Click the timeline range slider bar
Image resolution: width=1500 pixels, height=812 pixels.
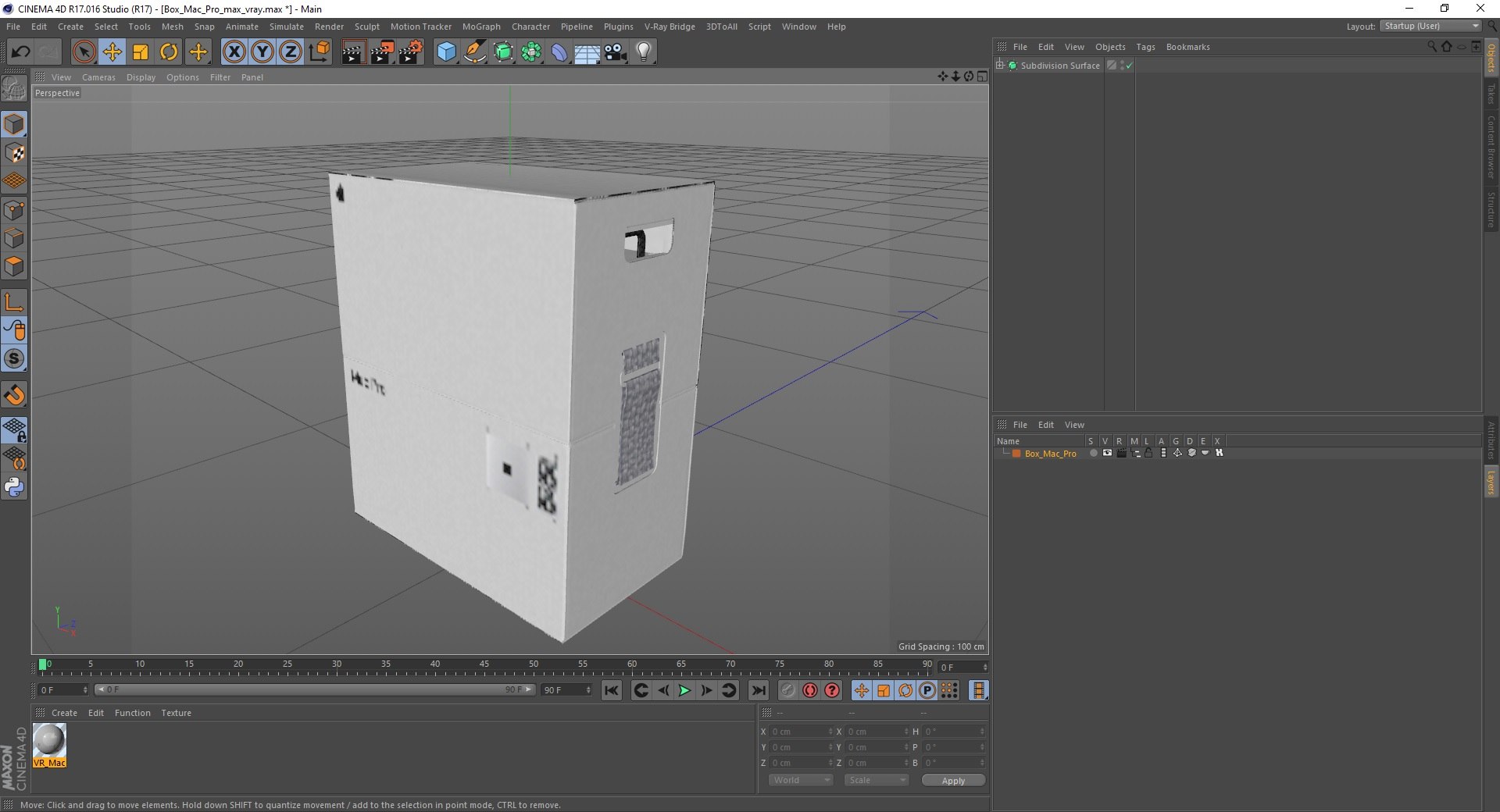point(315,689)
